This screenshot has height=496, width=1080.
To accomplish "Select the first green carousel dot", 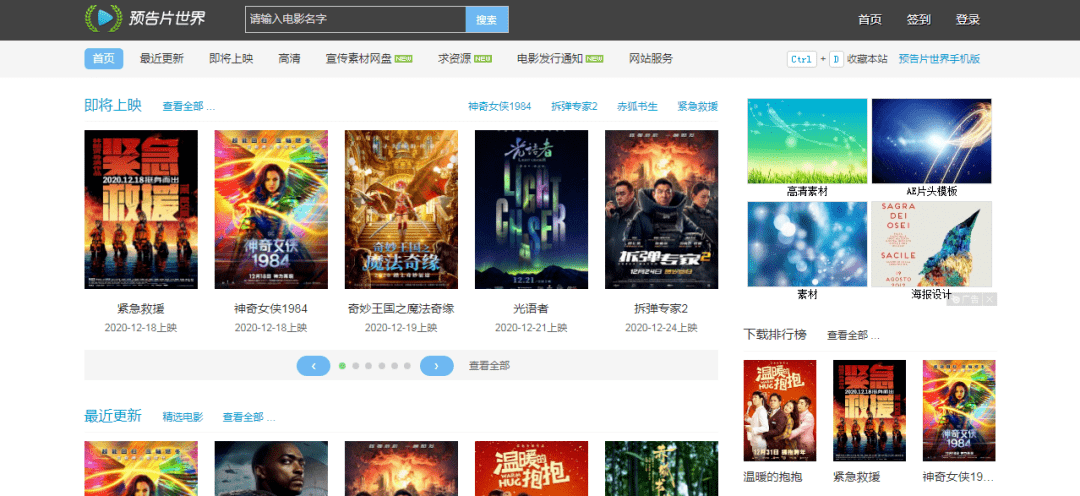I will [x=342, y=366].
